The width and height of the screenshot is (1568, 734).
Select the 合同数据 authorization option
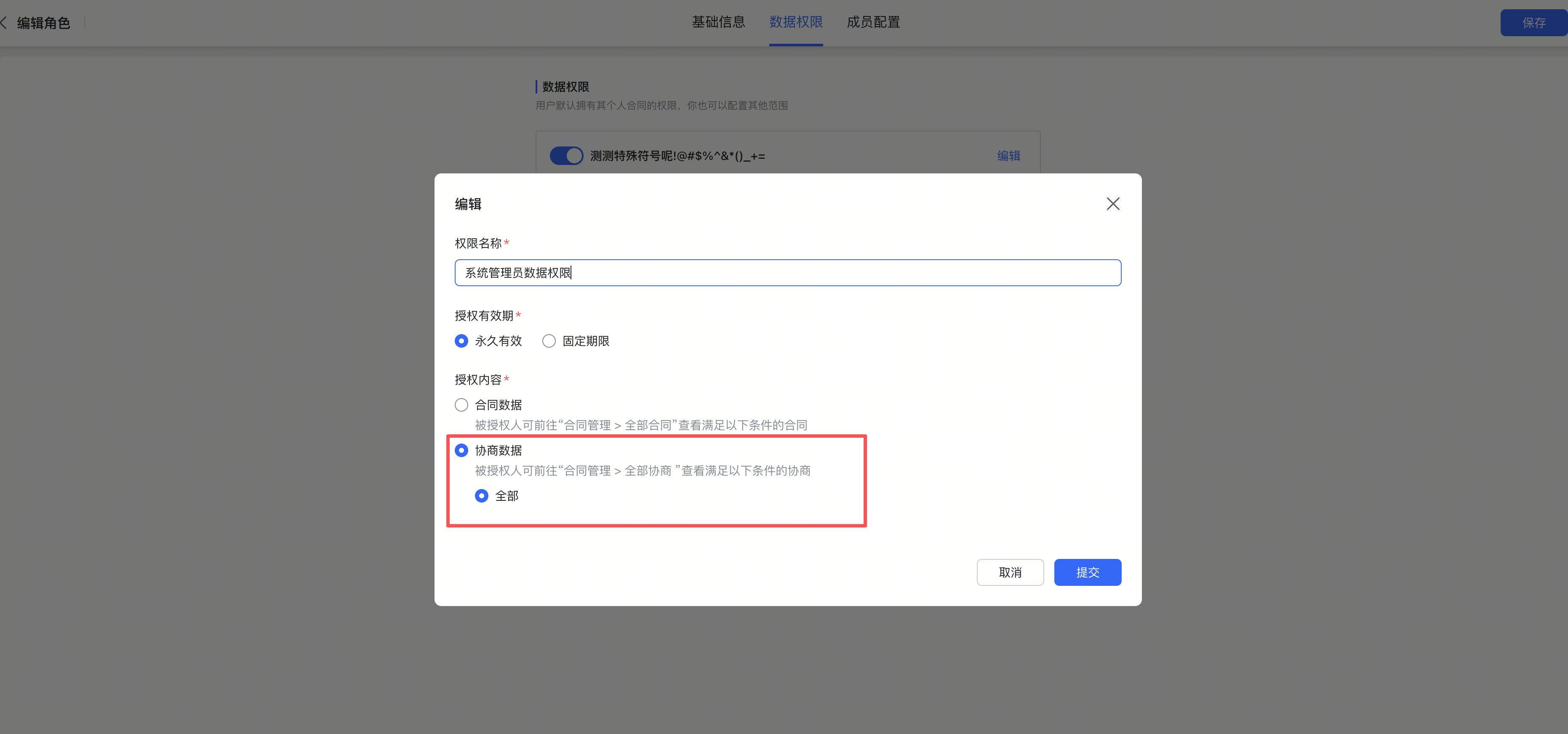461,405
